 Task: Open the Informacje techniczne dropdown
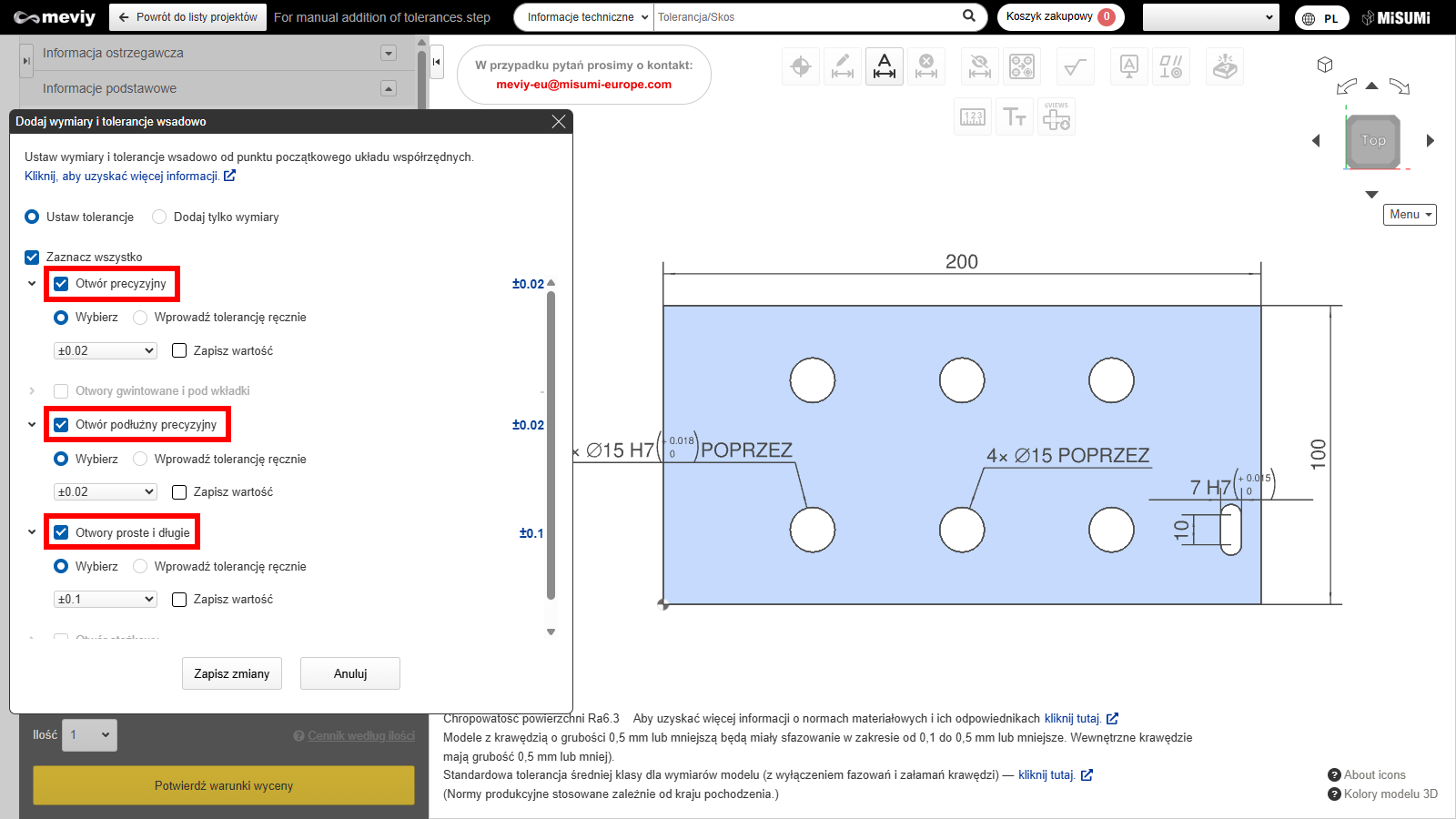pos(588,17)
